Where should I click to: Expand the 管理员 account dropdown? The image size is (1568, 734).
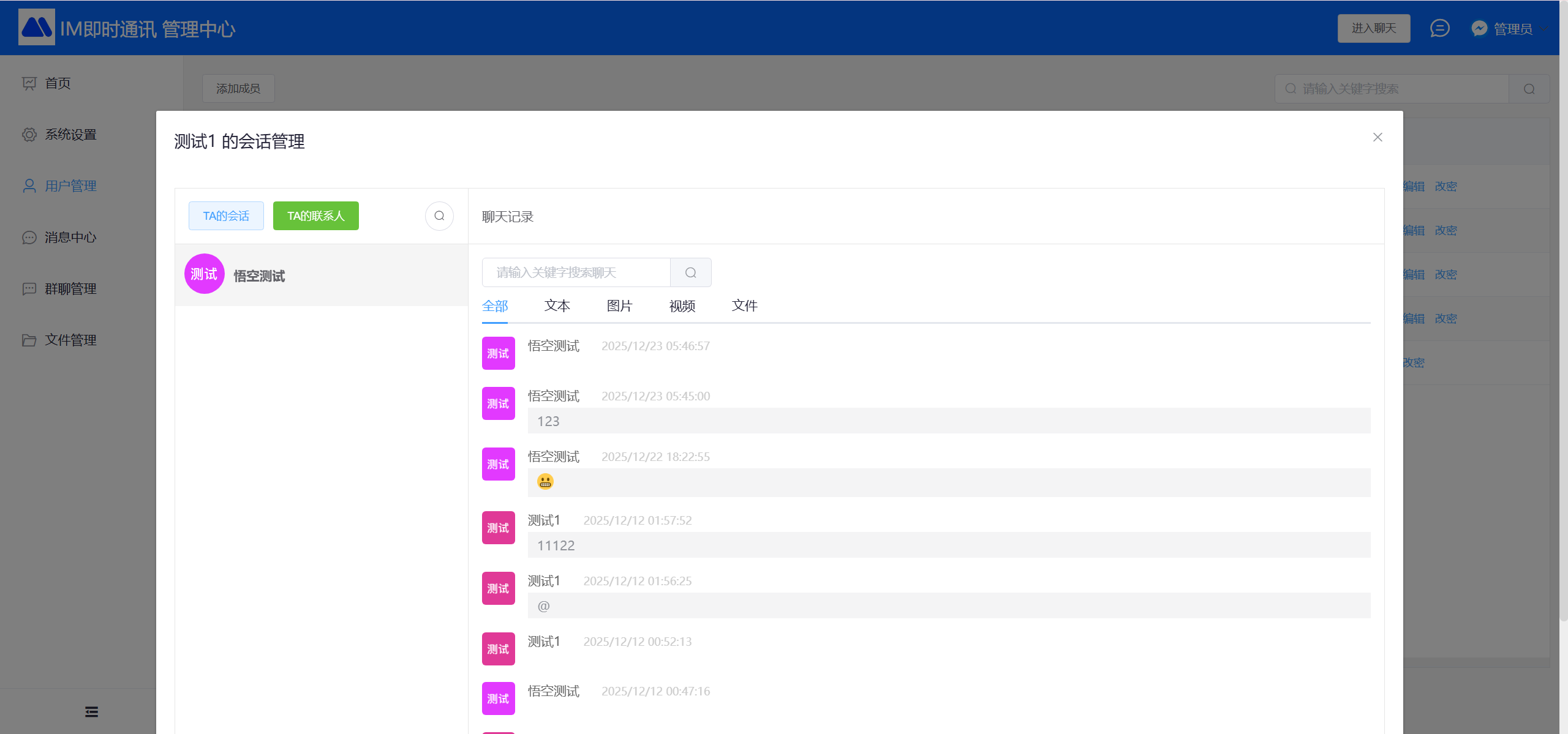pos(1513,29)
